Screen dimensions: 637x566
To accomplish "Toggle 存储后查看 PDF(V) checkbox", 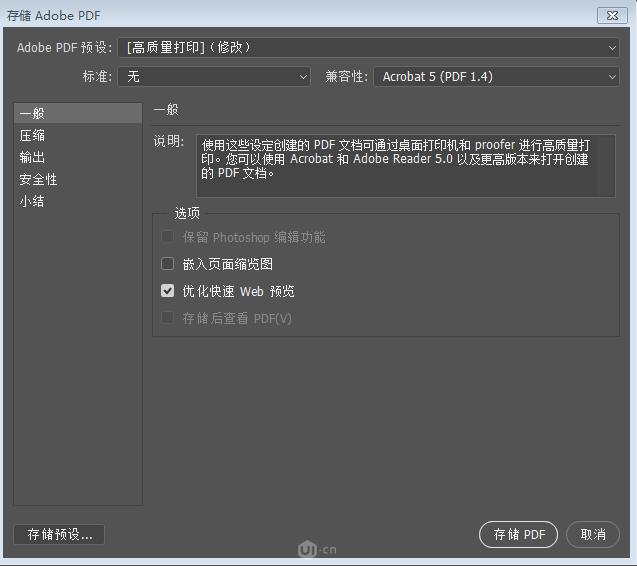I will [x=167, y=318].
